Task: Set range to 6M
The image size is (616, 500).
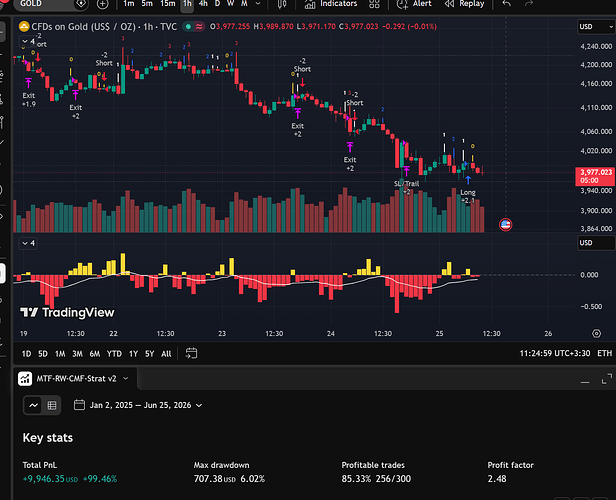Action: 95,354
